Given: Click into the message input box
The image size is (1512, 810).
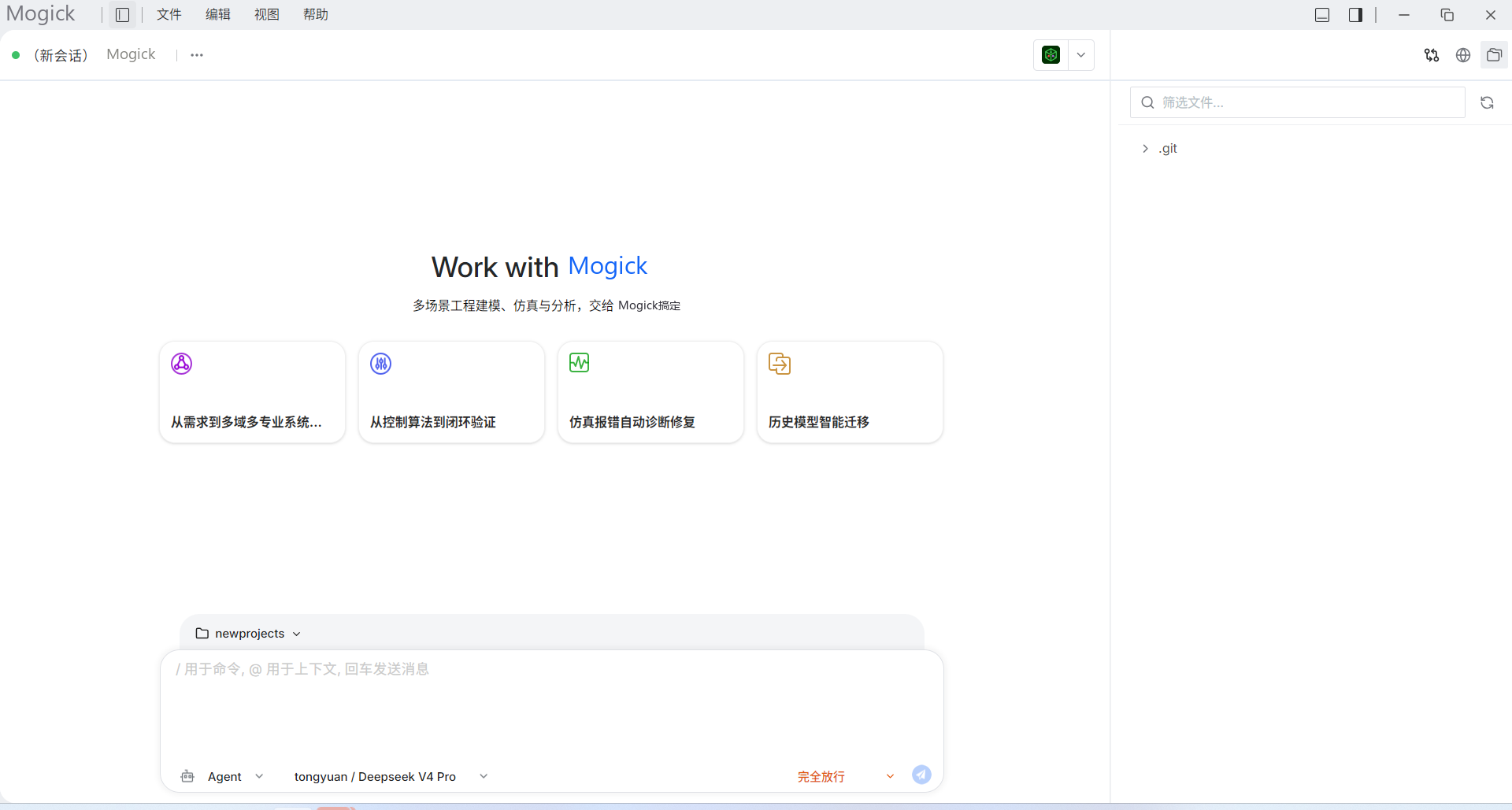Looking at the screenshot, I should click(x=551, y=705).
